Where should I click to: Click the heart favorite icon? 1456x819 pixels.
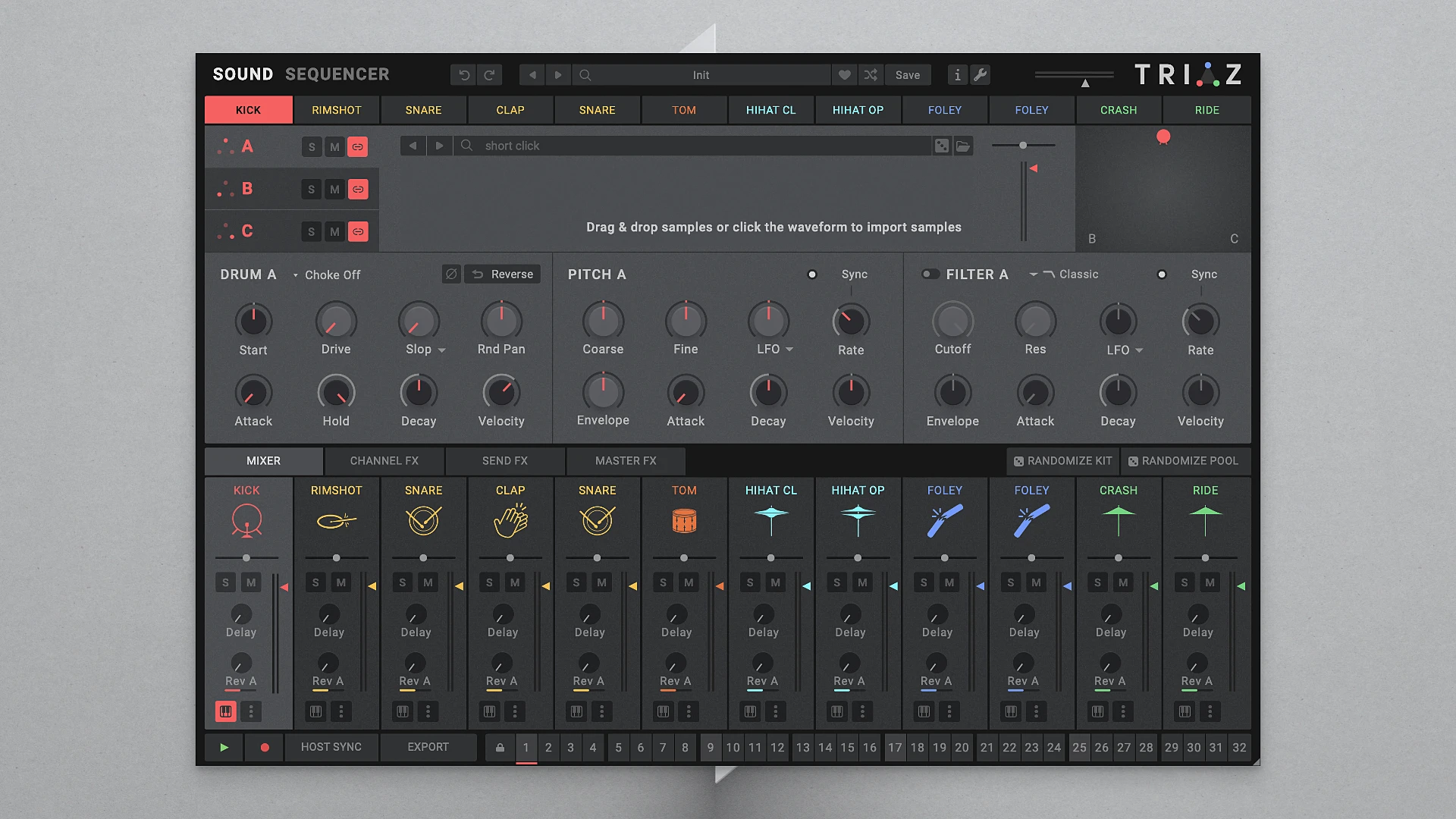[845, 74]
